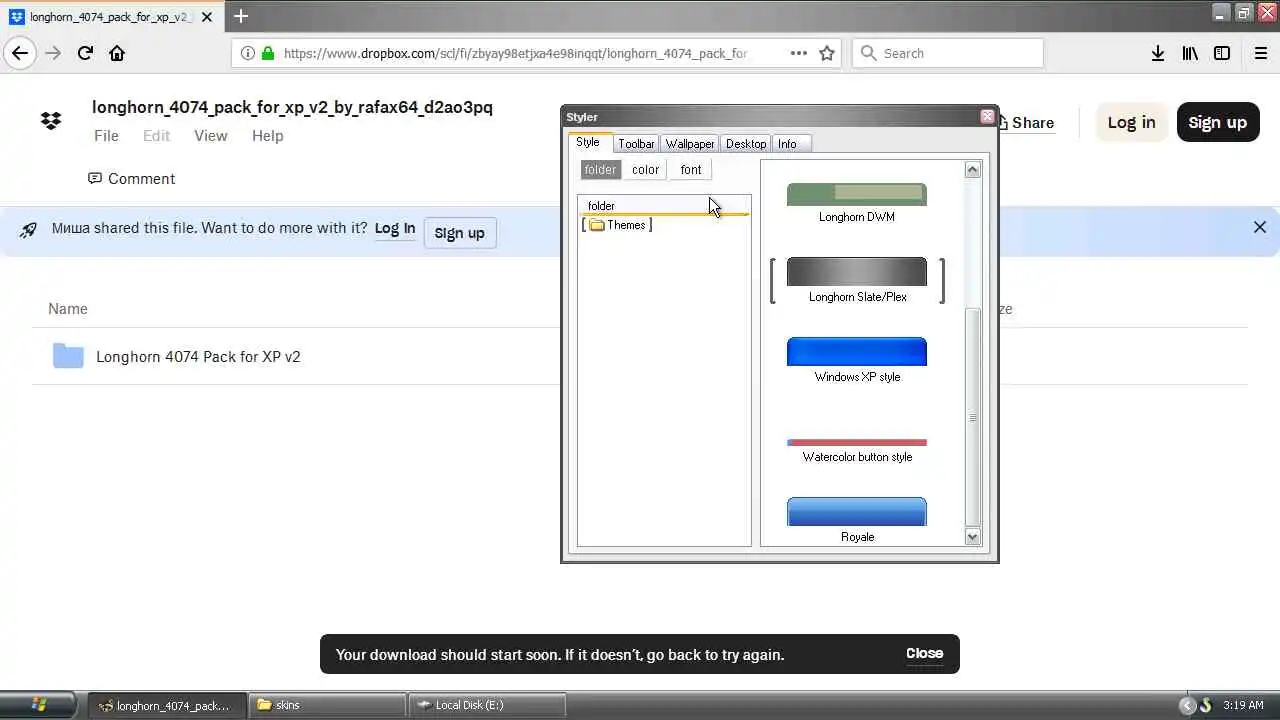Toggle the sidebar icon in toolbar
This screenshot has width=1280, height=720.
1222,53
